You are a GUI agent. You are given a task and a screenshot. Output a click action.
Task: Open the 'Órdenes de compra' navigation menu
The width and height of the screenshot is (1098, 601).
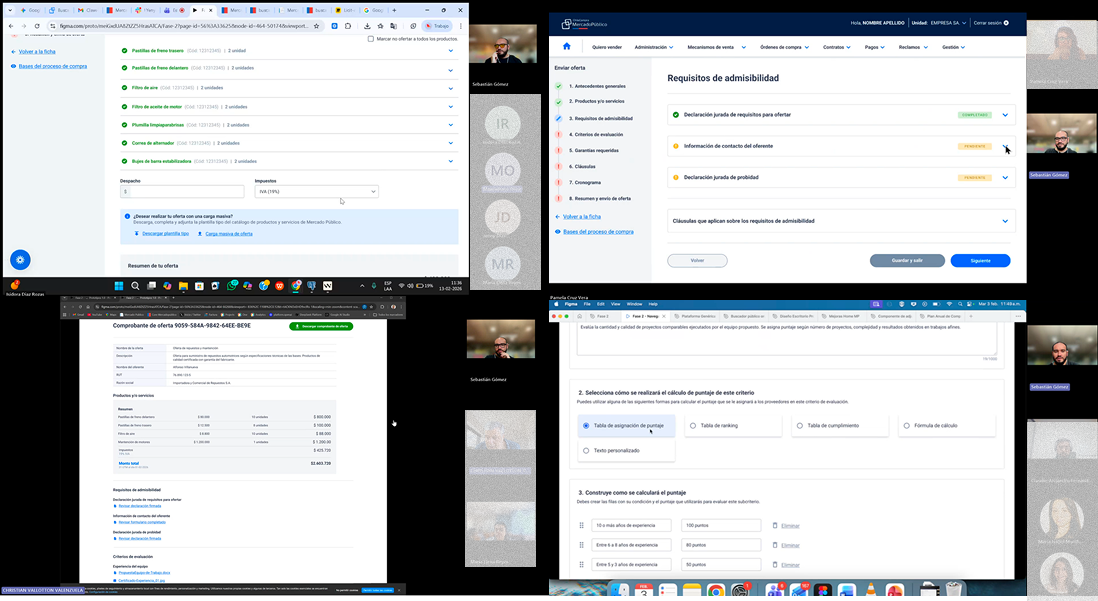[784, 47]
